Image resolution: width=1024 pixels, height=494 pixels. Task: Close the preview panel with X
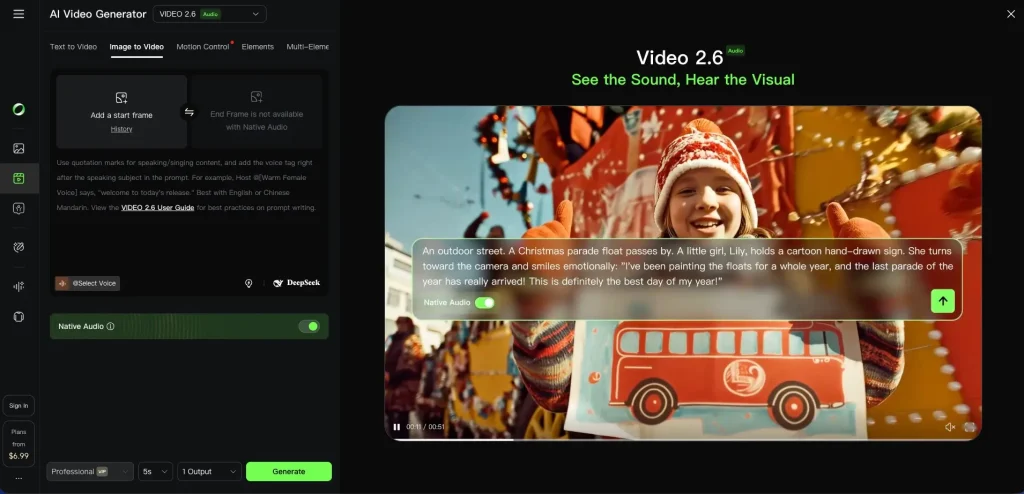pos(1011,14)
